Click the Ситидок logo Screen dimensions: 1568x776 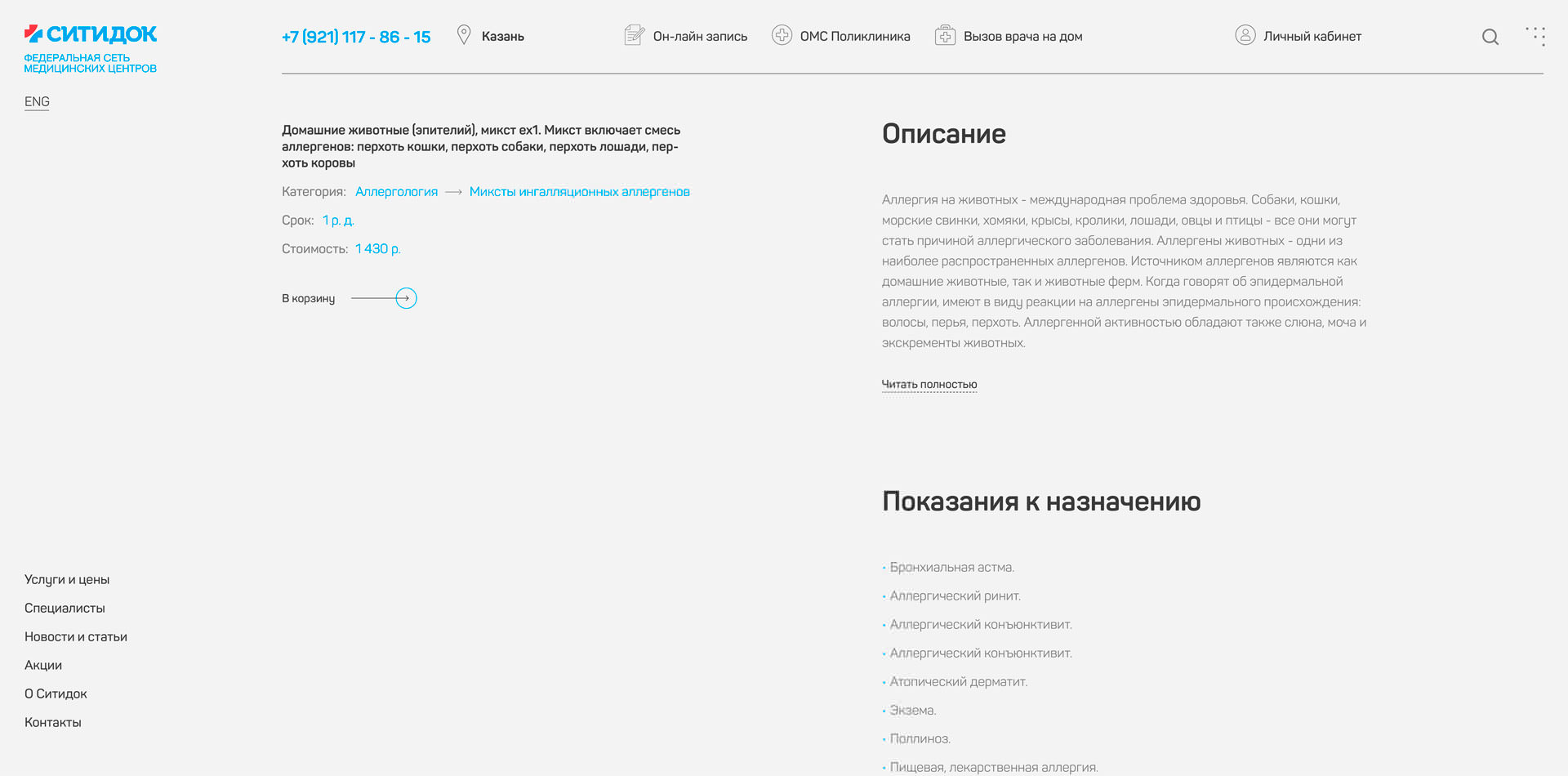[x=91, y=33]
